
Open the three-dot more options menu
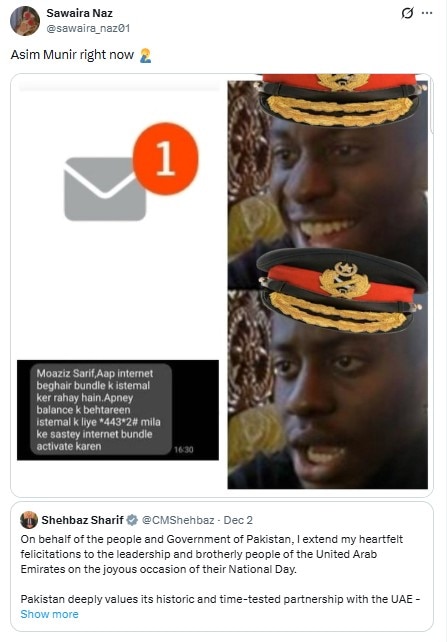[x=427, y=13]
